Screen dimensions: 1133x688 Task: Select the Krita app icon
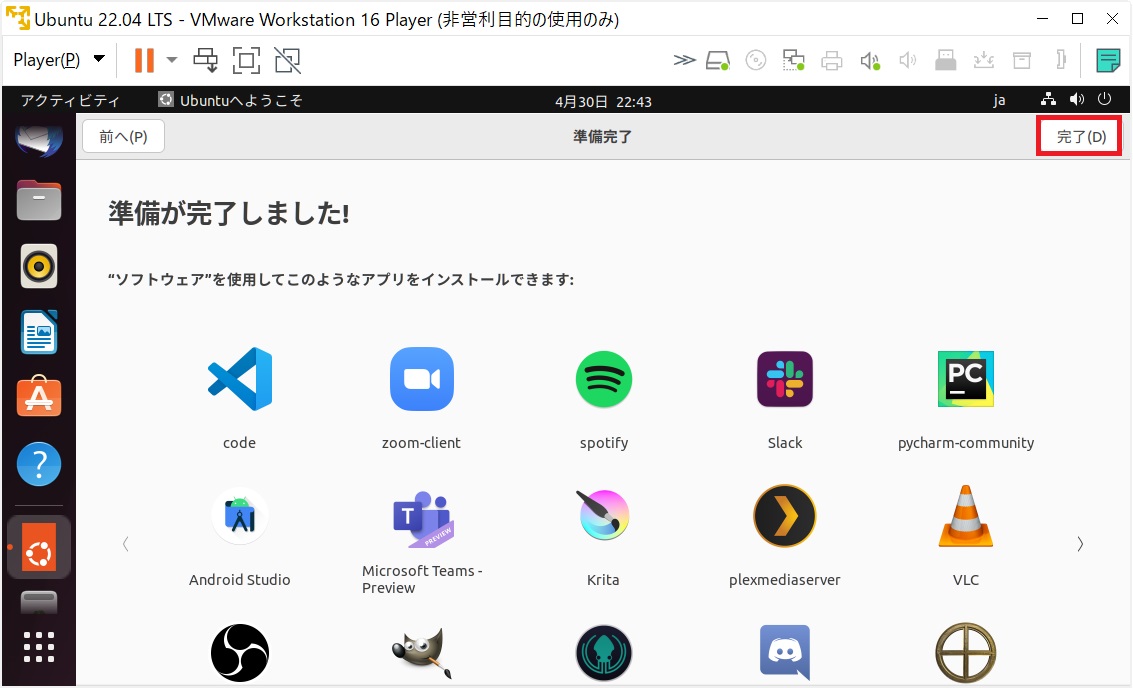[x=603, y=515]
